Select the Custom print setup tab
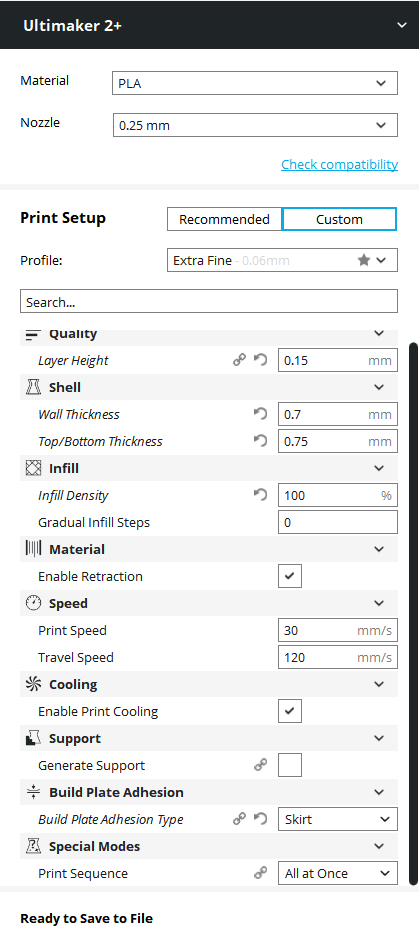419x931 pixels. pos(339,219)
